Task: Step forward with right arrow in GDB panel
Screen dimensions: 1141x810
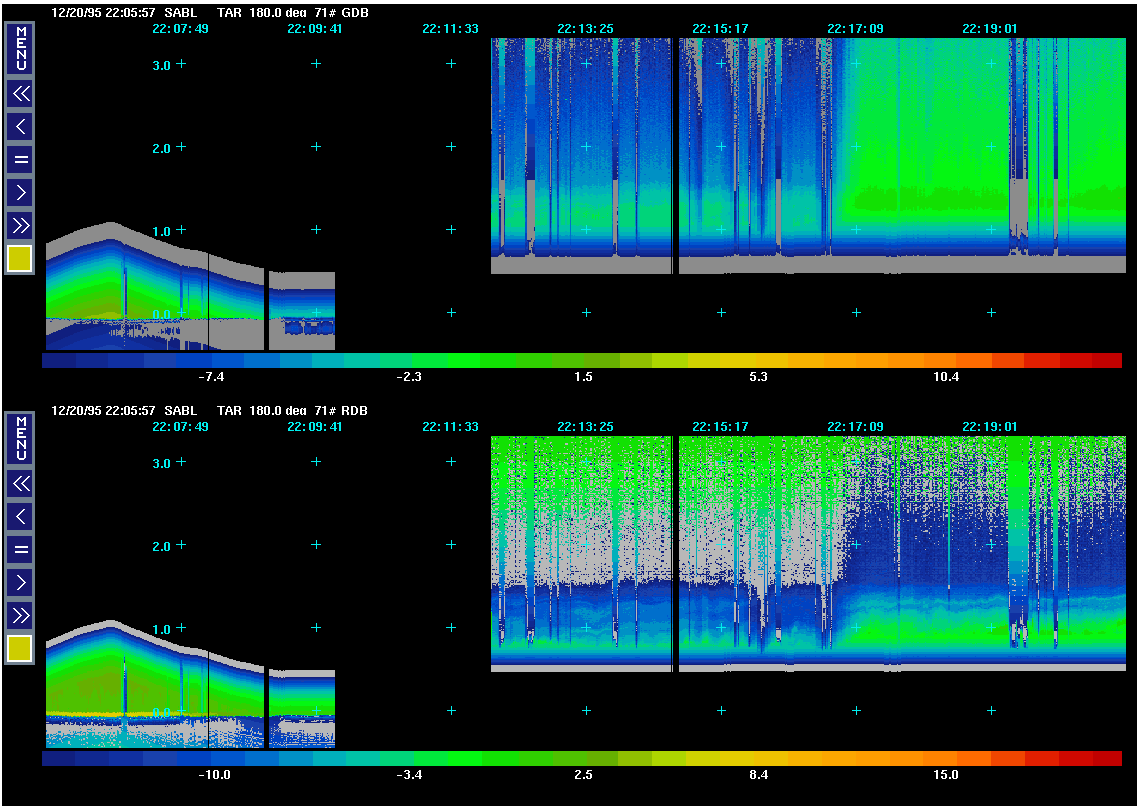Action: [20, 191]
